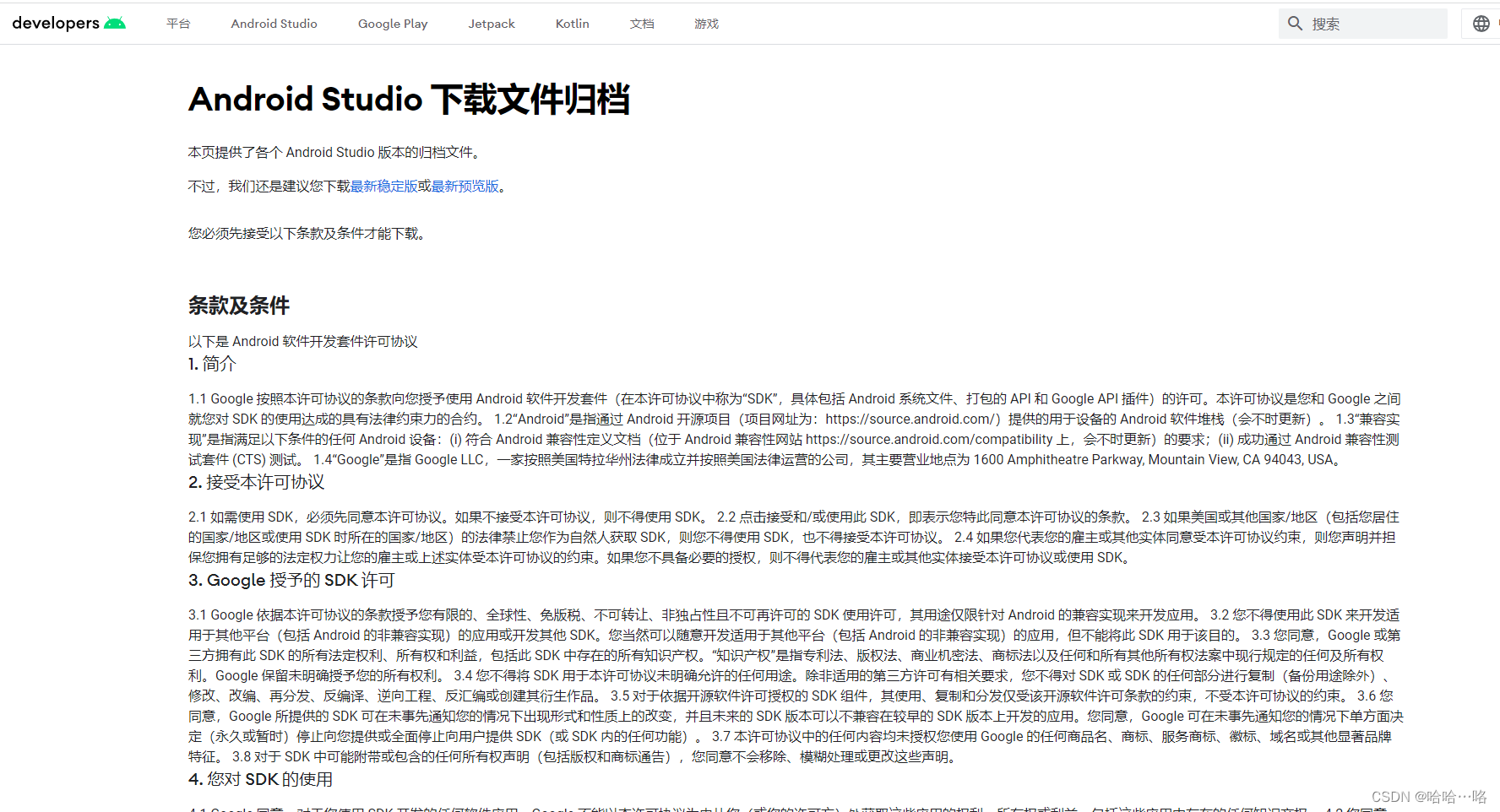Screen dimensions: 1500x812
Task: Open the 平台 menu
Action: (178, 24)
